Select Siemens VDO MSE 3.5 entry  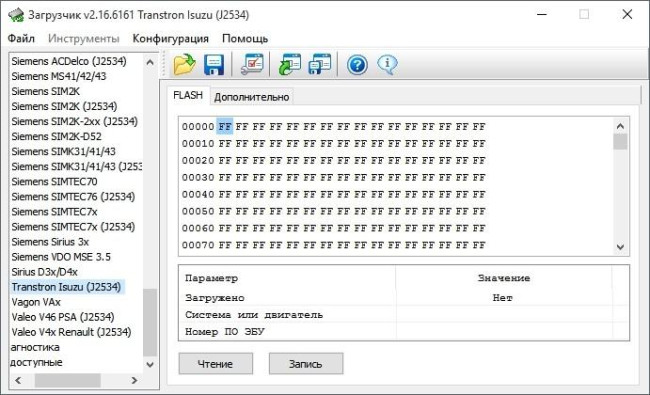[x=61, y=257]
